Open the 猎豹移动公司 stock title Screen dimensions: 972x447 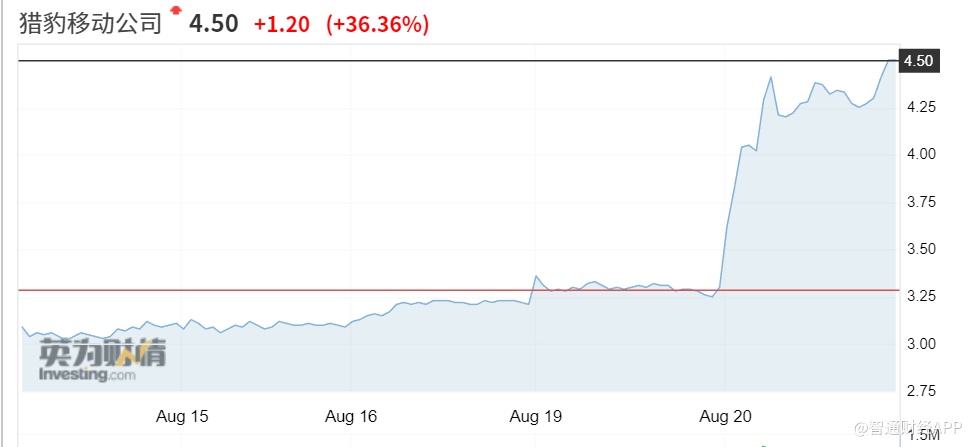tap(91, 25)
